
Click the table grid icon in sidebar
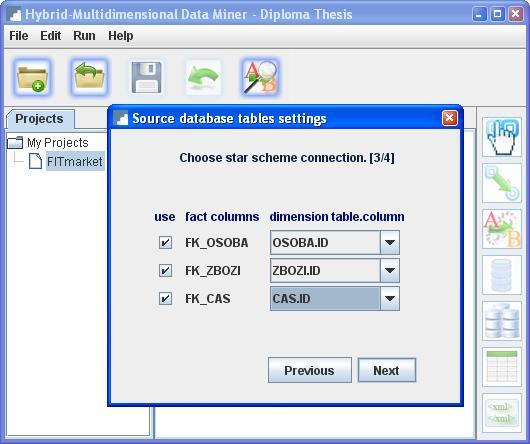pos(502,367)
